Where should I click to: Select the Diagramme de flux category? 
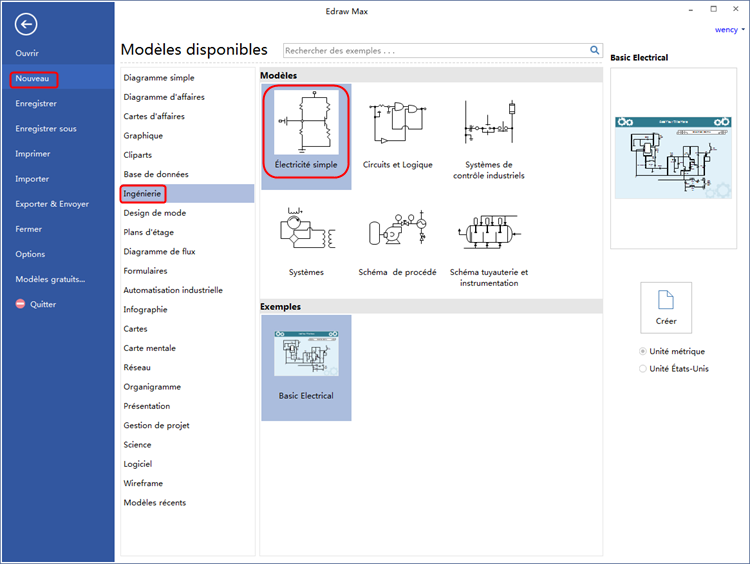coord(159,251)
